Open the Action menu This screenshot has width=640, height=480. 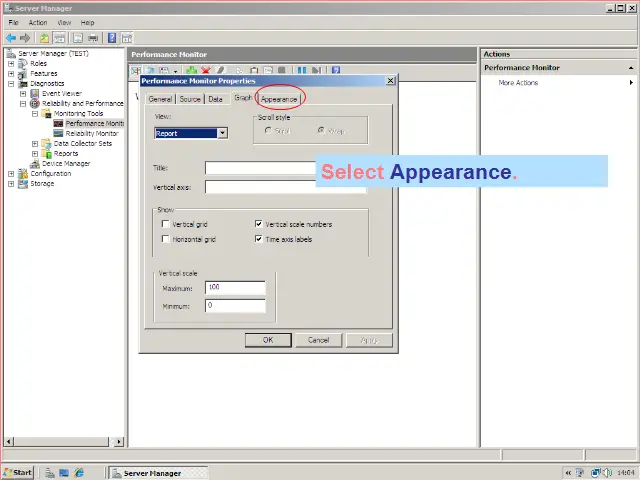pos(38,22)
